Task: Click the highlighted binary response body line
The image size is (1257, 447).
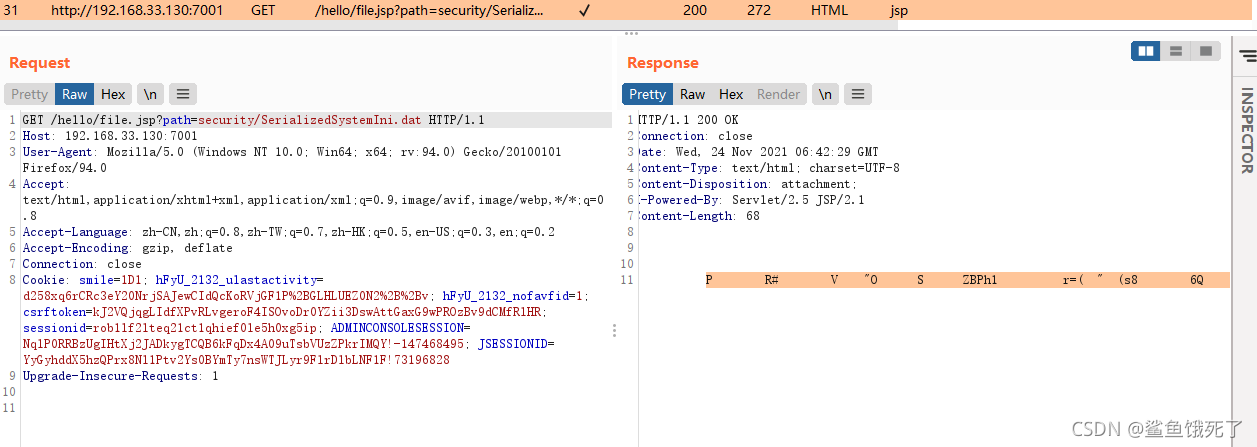Action: [x=967, y=280]
